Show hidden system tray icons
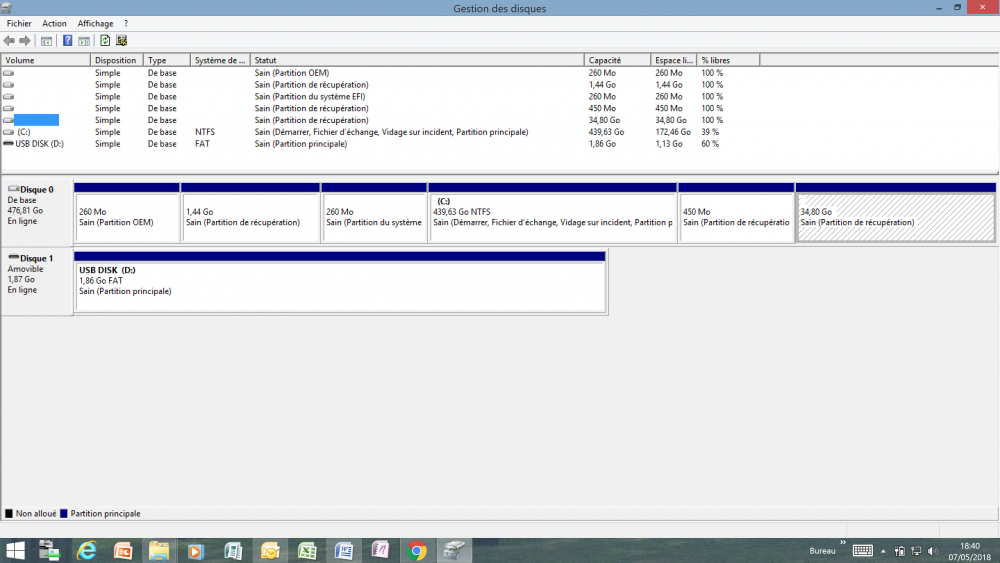 [x=885, y=551]
